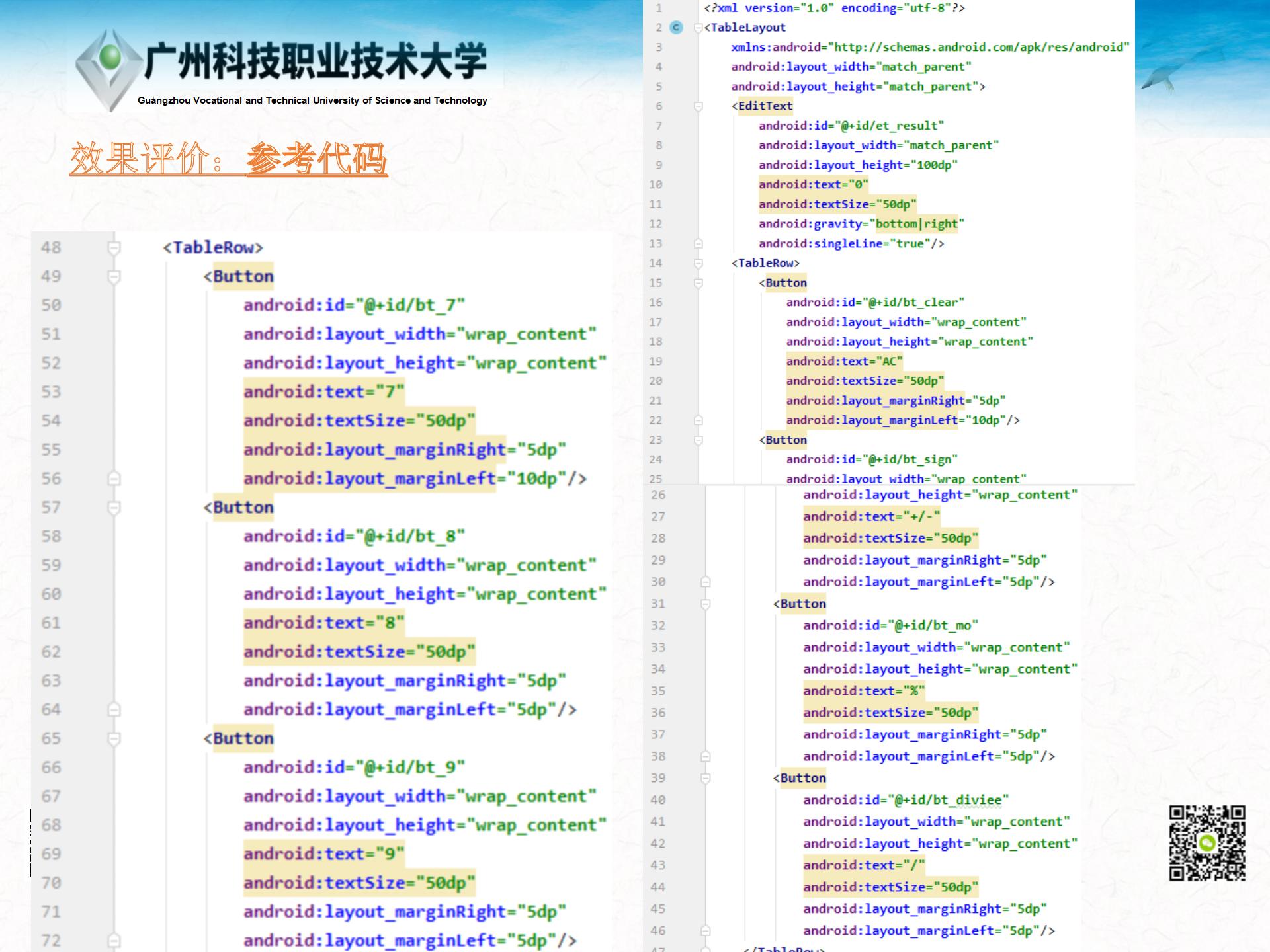
Task: Collapse the Button fold marker at line 49
Action: (x=114, y=276)
